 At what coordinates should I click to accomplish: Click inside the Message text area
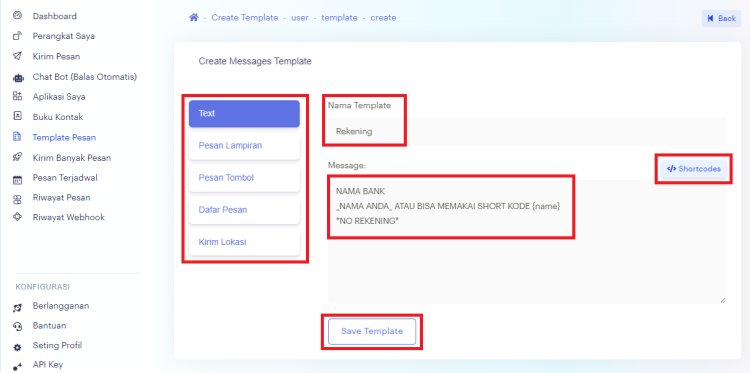(x=527, y=241)
